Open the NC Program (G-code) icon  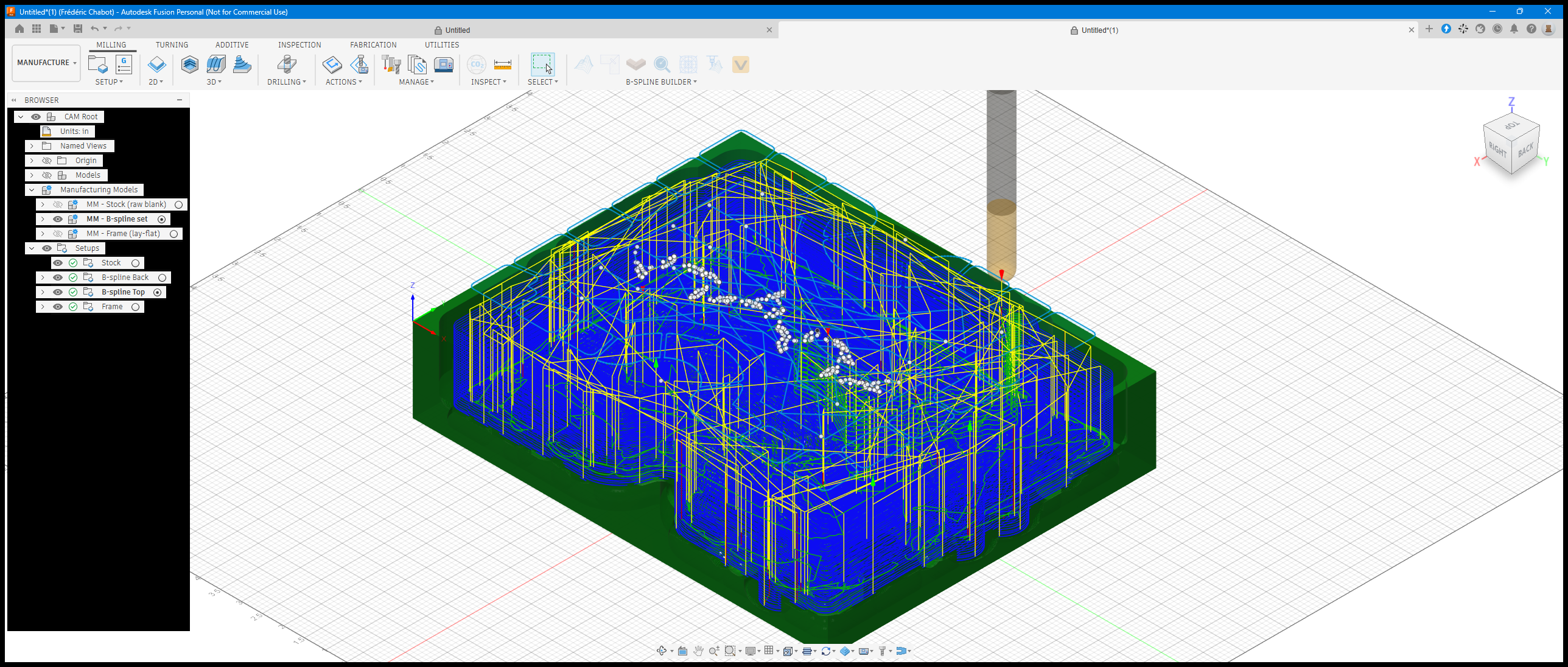[124, 65]
